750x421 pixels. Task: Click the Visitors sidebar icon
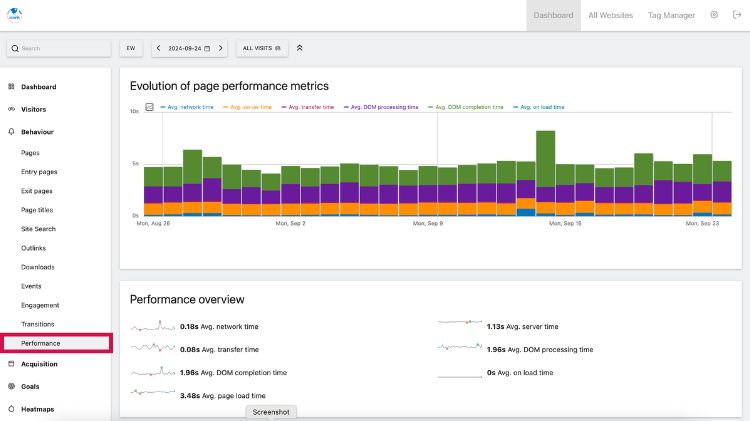coord(11,109)
